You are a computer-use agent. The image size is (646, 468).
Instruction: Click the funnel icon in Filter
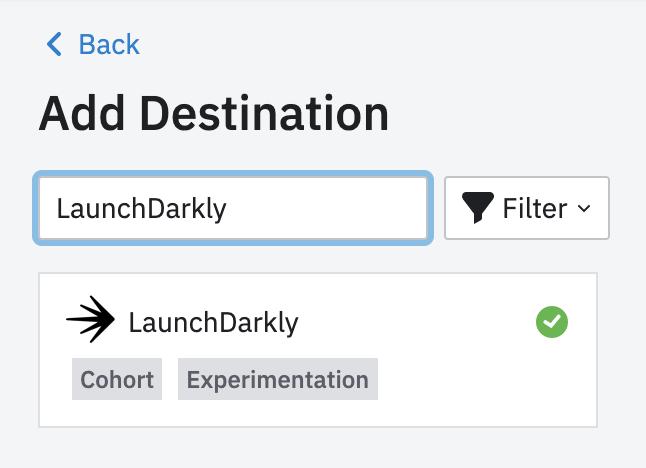[479, 208]
